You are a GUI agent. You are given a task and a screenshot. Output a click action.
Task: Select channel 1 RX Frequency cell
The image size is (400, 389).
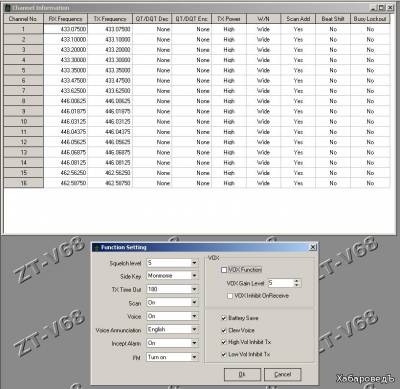click(65, 29)
